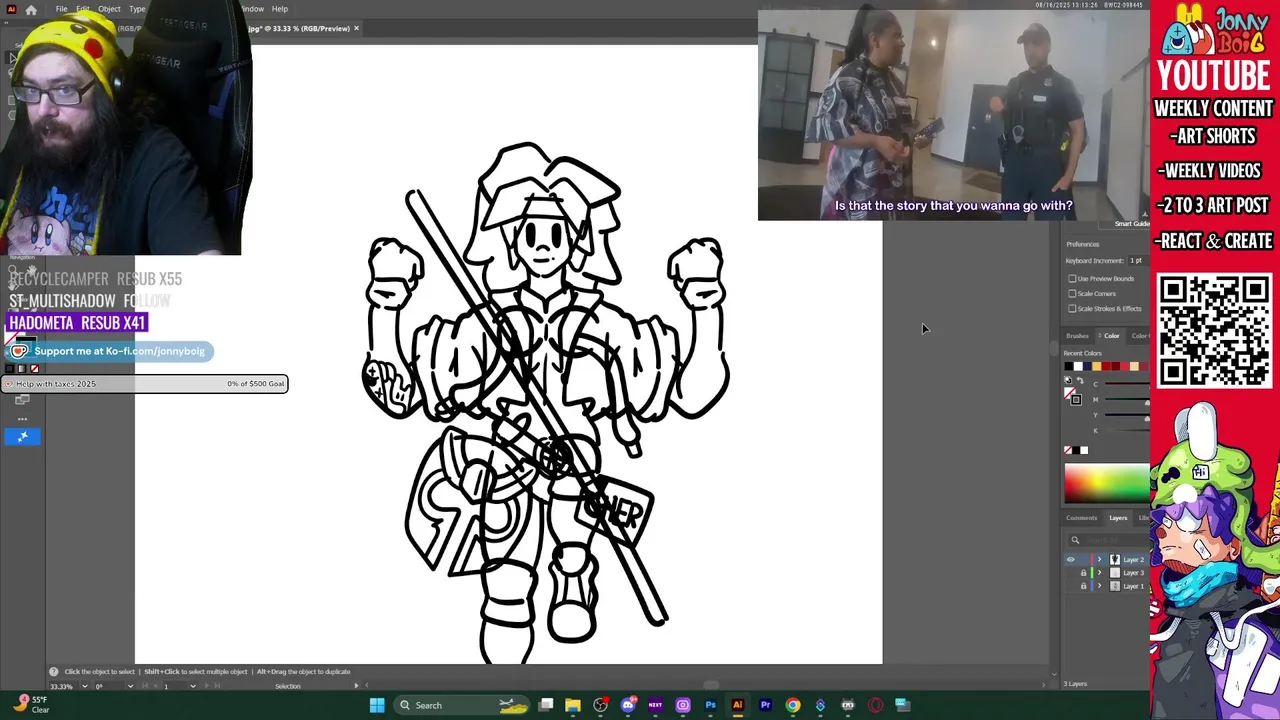
Task: Open the Illustrator Home screen icon
Action: tap(31, 9)
